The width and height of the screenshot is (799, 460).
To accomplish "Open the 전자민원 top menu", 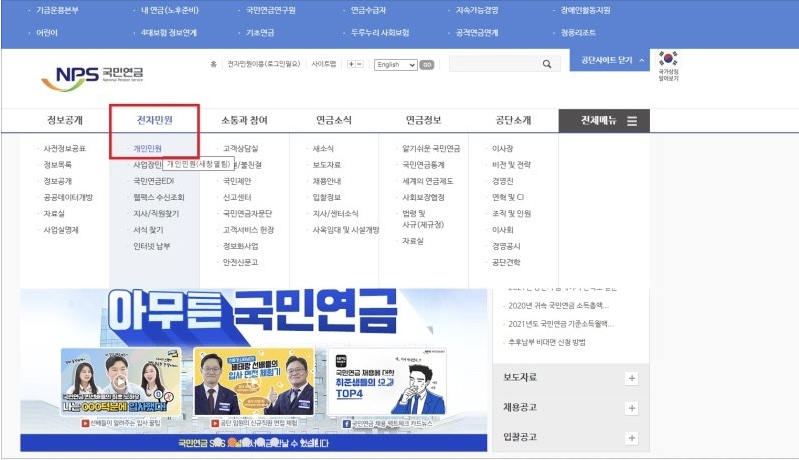I will pyautogui.click(x=154, y=120).
